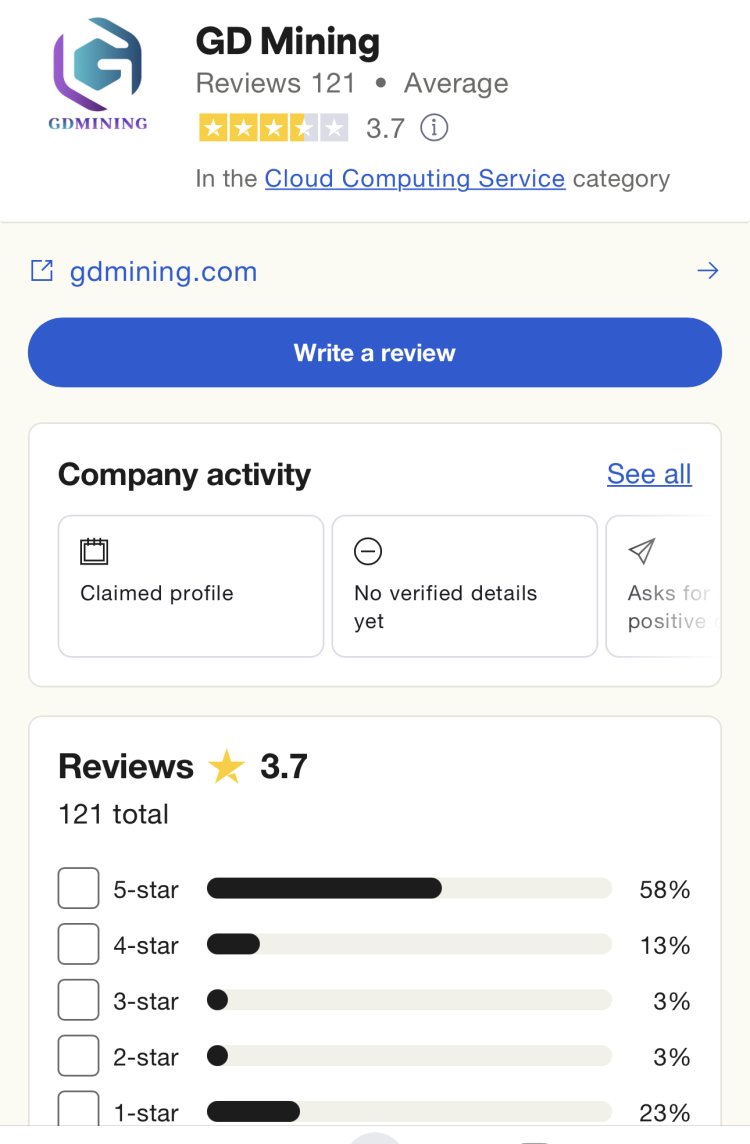The image size is (750, 1144).
Task: Click the yellow star beside Reviews heading
Action: pos(227,767)
